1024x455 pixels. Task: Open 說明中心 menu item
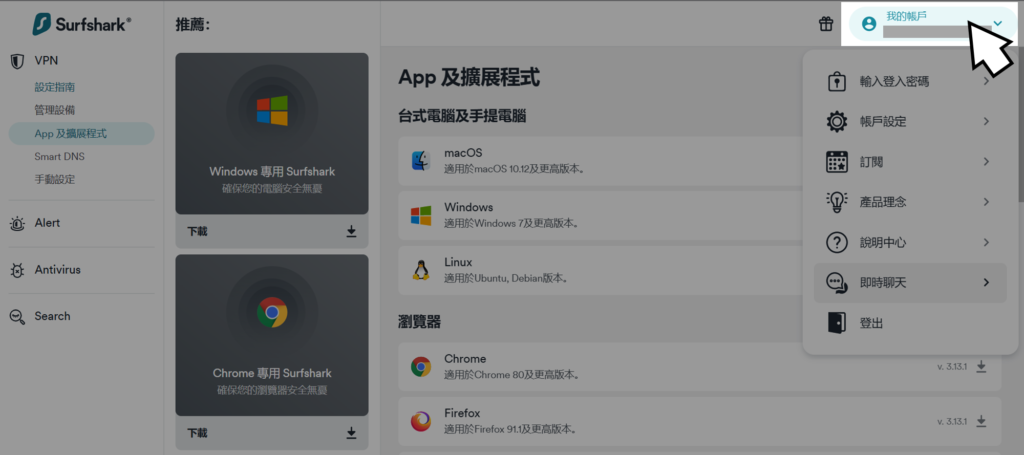910,243
